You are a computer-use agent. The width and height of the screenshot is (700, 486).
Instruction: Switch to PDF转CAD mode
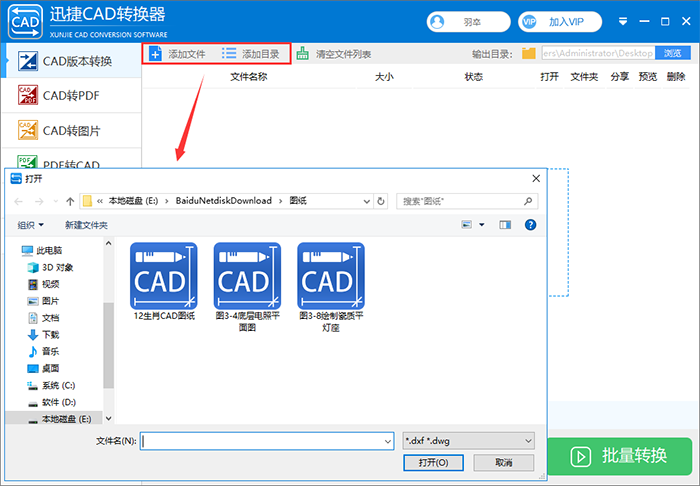(71, 160)
